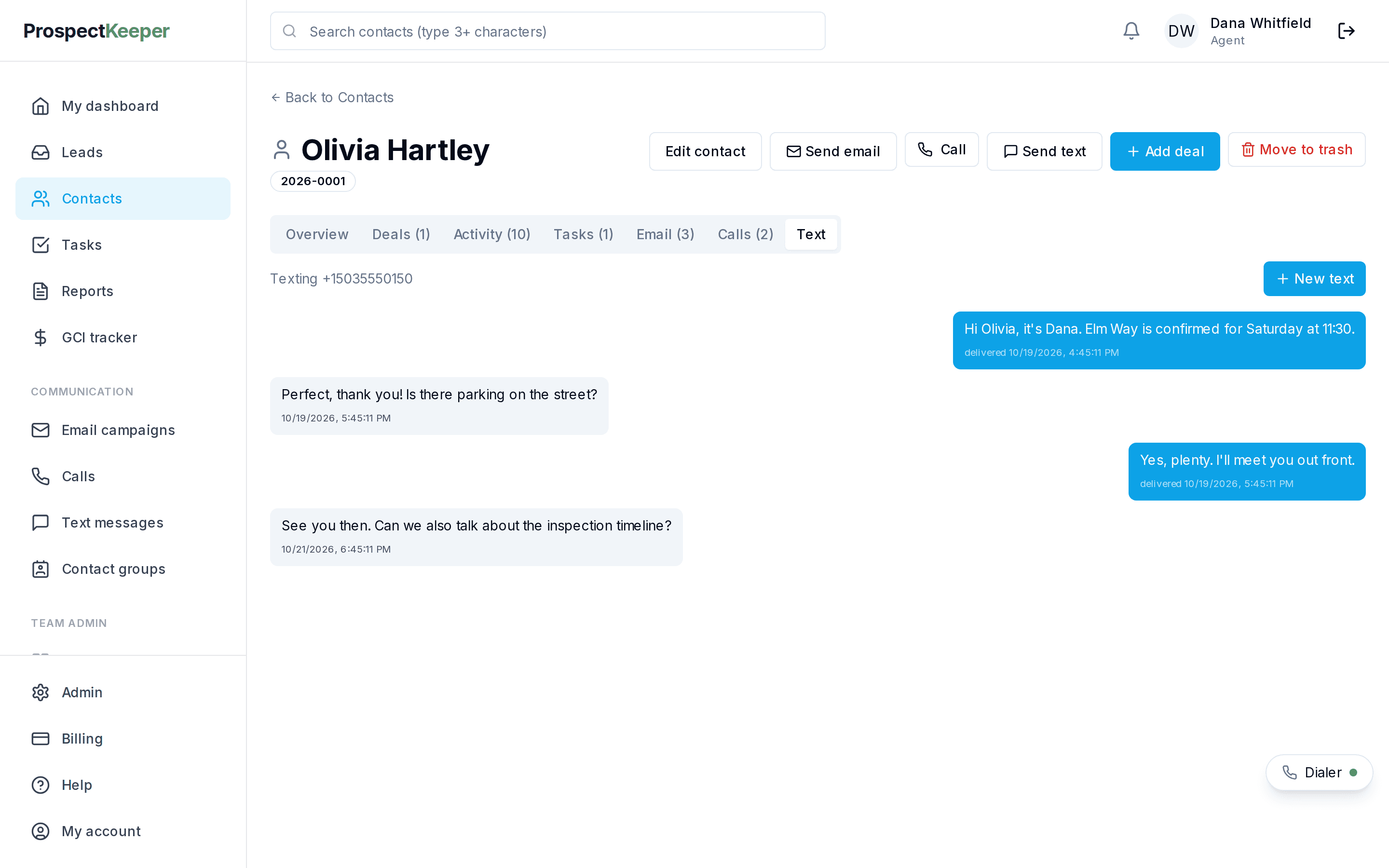Click the Leads inbox icon
The image size is (1389, 868).
coord(40,152)
